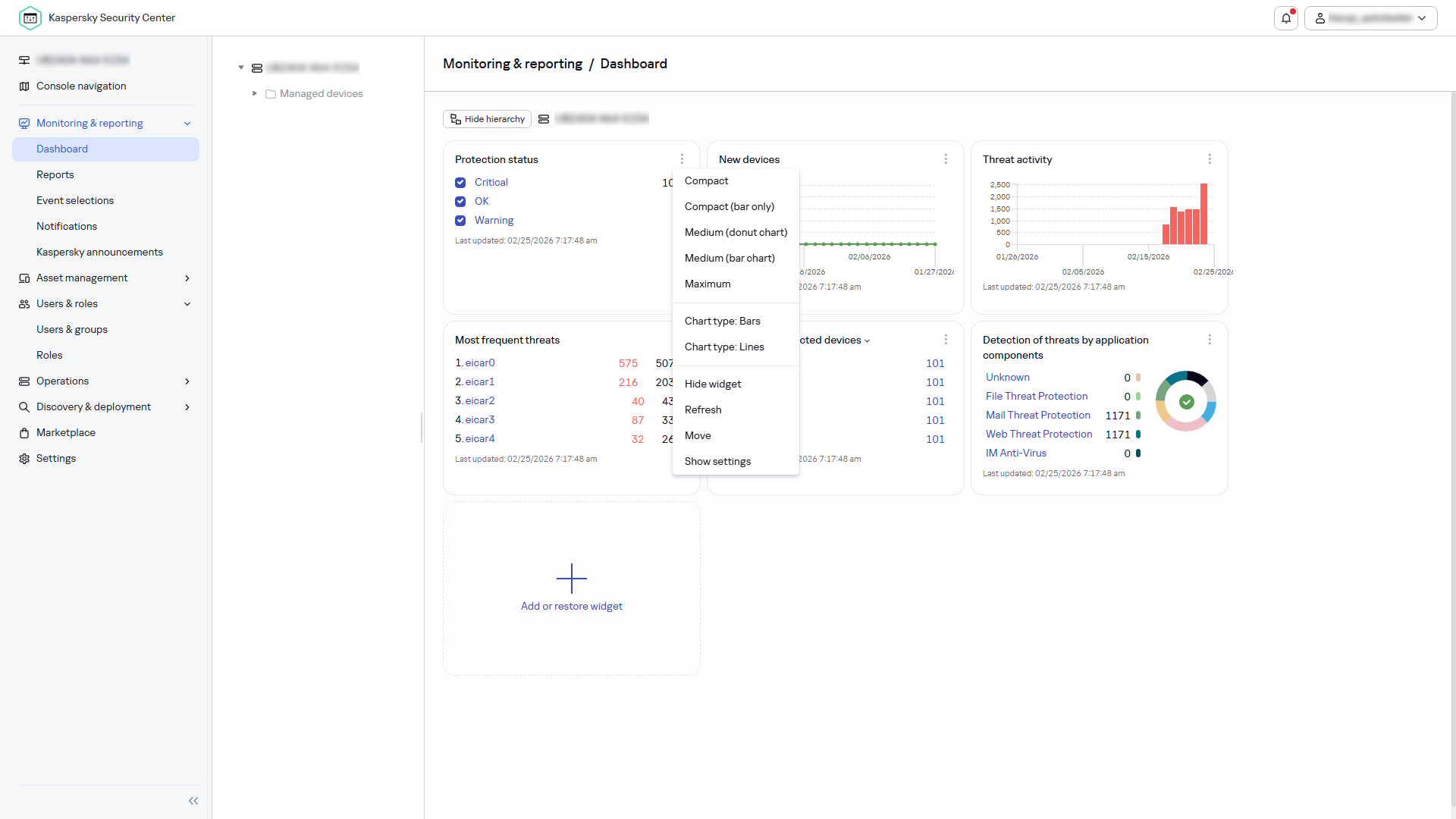Open the Mail Threat Protection link
Viewport: 1456px width, 819px height.
[x=1038, y=416]
